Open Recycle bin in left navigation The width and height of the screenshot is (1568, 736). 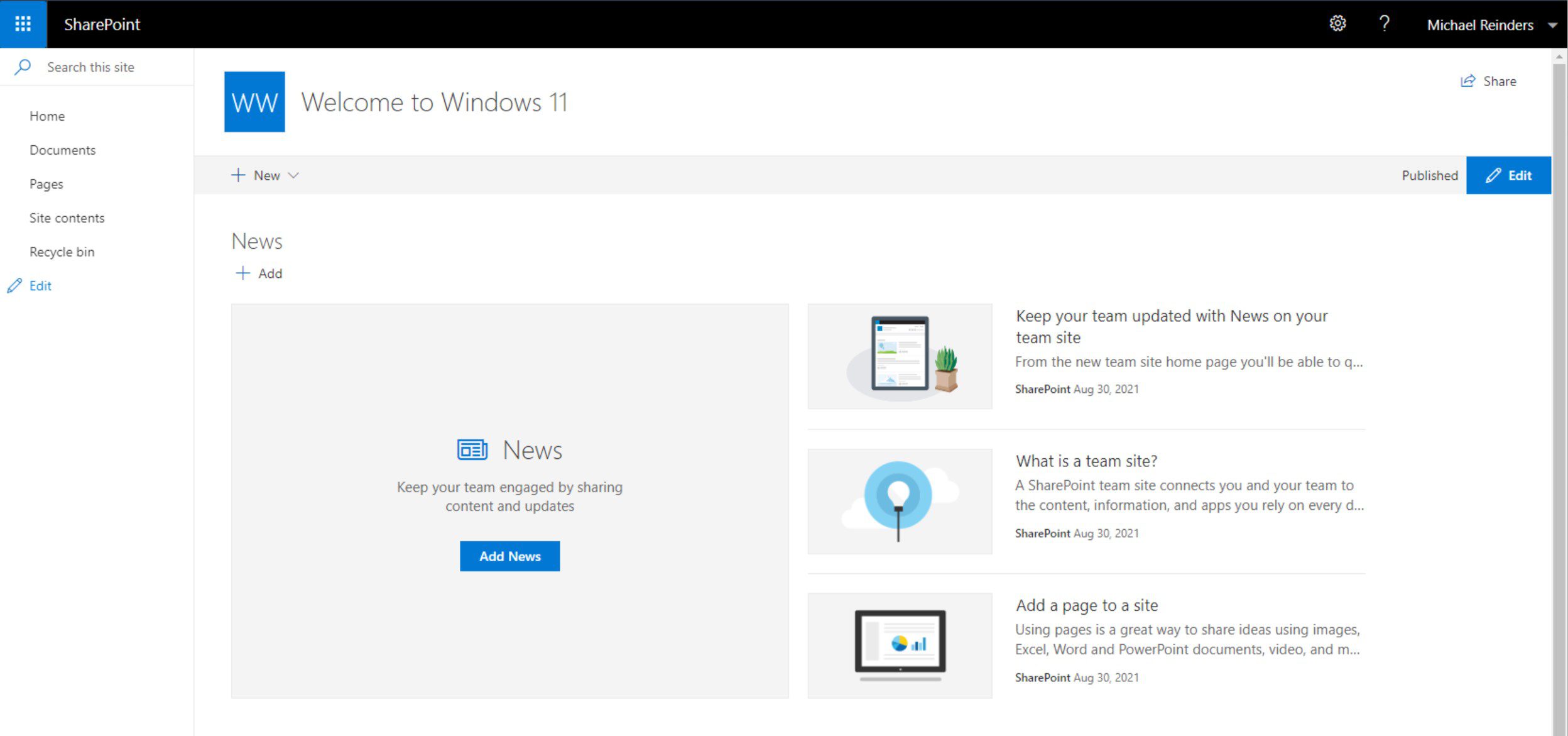coord(62,252)
